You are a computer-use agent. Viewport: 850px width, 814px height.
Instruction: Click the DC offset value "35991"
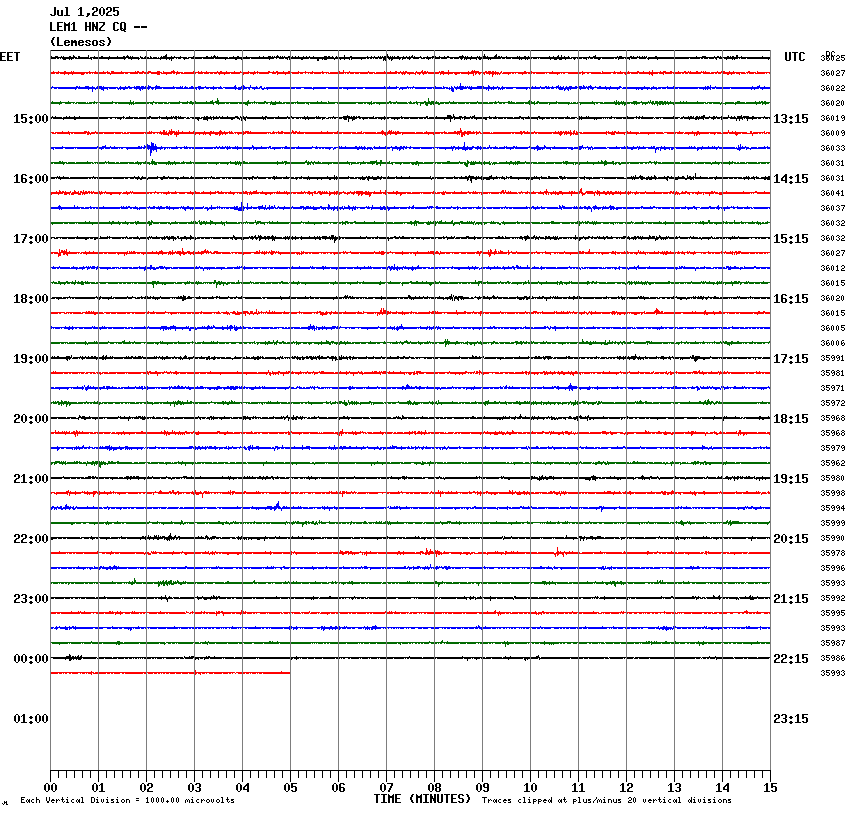tap(833, 358)
